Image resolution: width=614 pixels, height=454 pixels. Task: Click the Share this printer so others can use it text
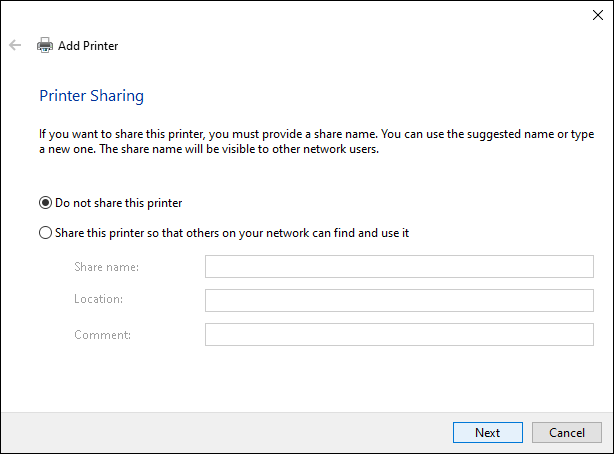pyautogui.click(x=232, y=233)
